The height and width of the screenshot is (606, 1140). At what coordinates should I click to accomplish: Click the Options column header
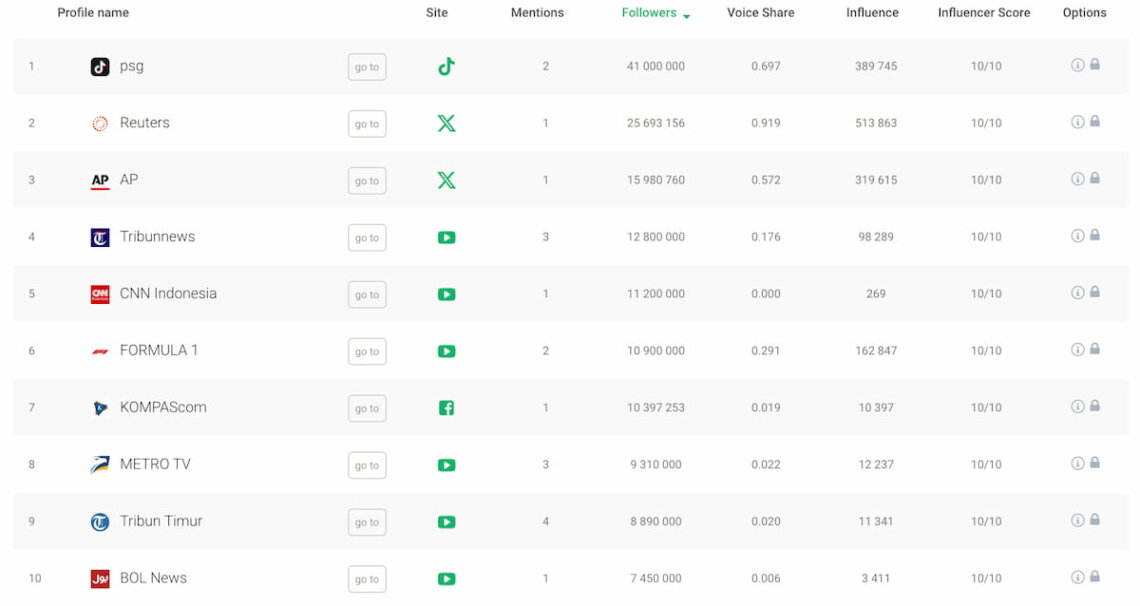tap(1085, 12)
